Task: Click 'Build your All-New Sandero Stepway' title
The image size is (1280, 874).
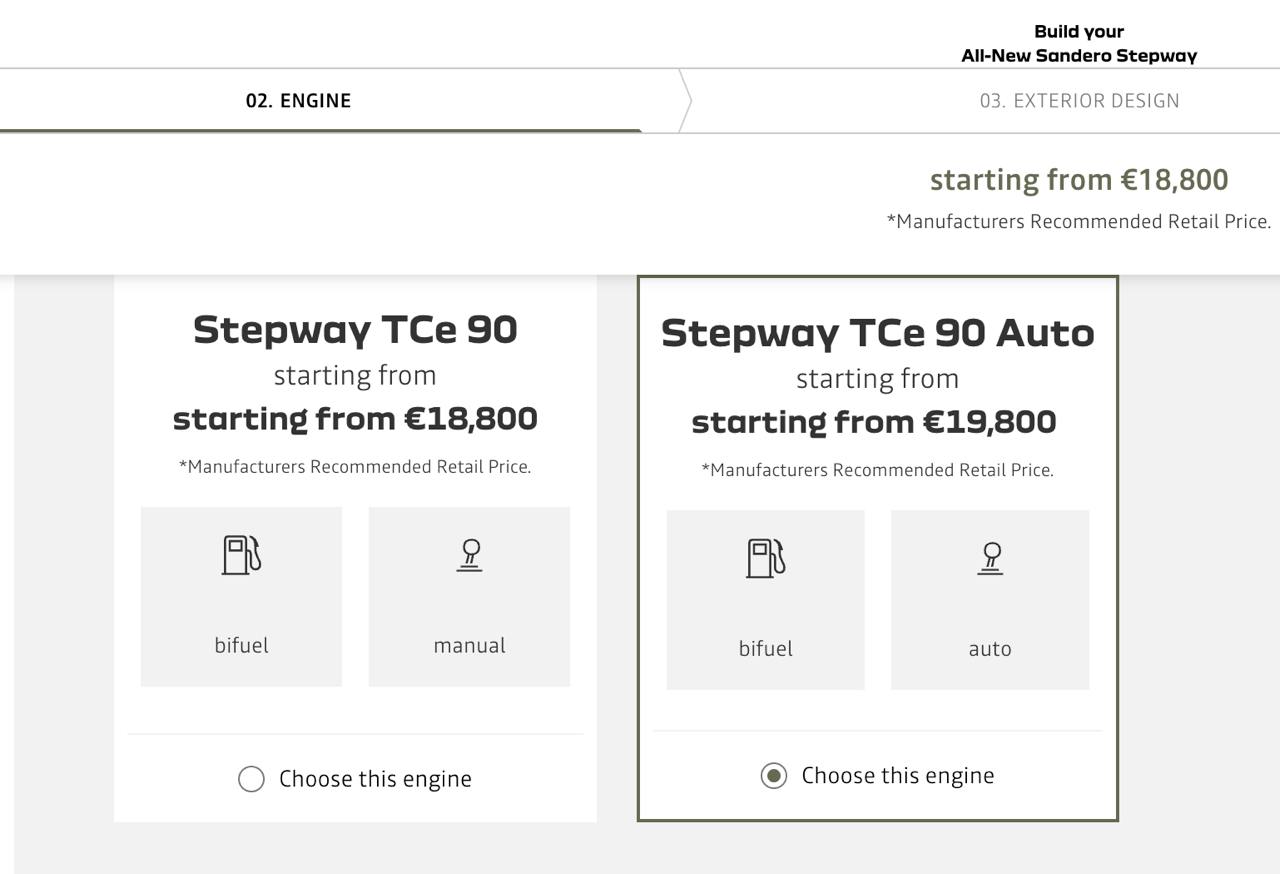Action: tap(1078, 44)
